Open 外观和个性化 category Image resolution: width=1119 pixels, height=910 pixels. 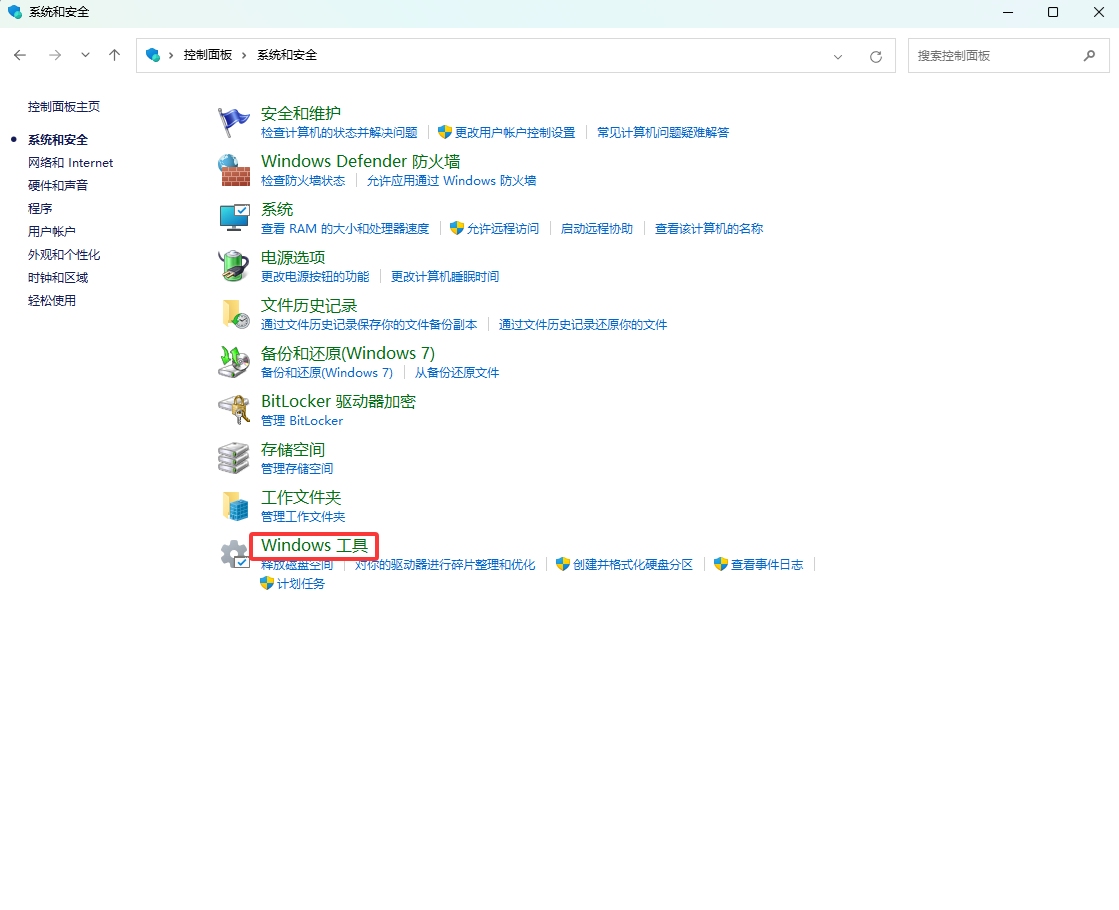tap(64, 255)
